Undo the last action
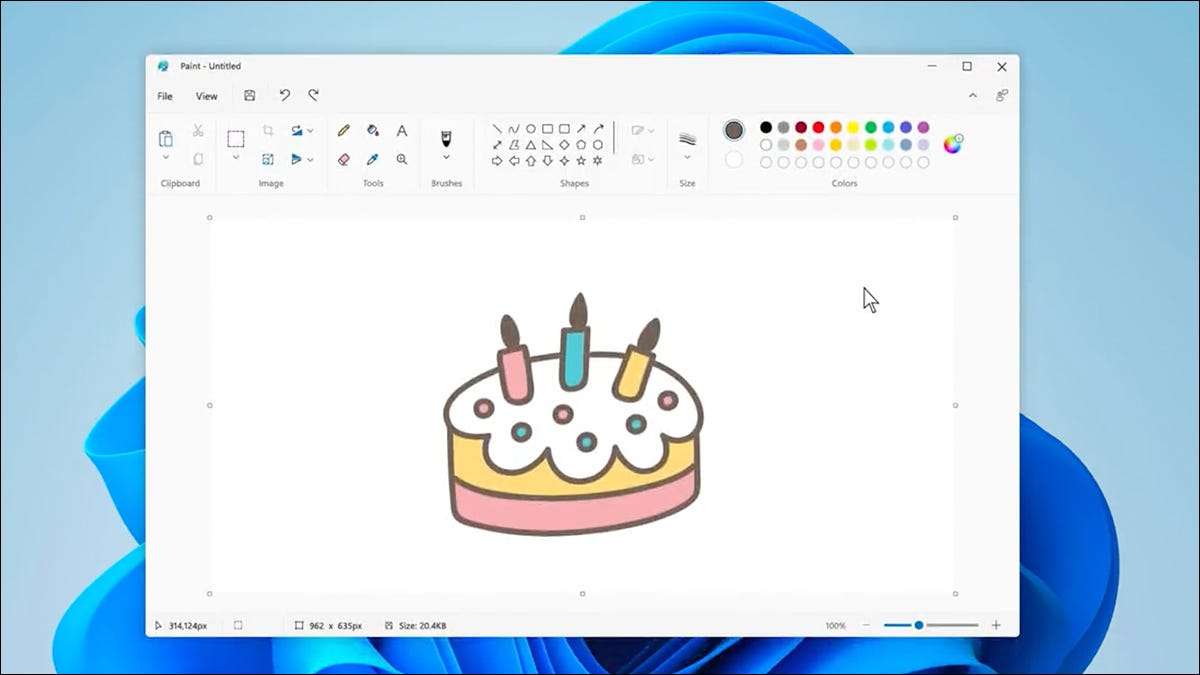 pos(284,96)
